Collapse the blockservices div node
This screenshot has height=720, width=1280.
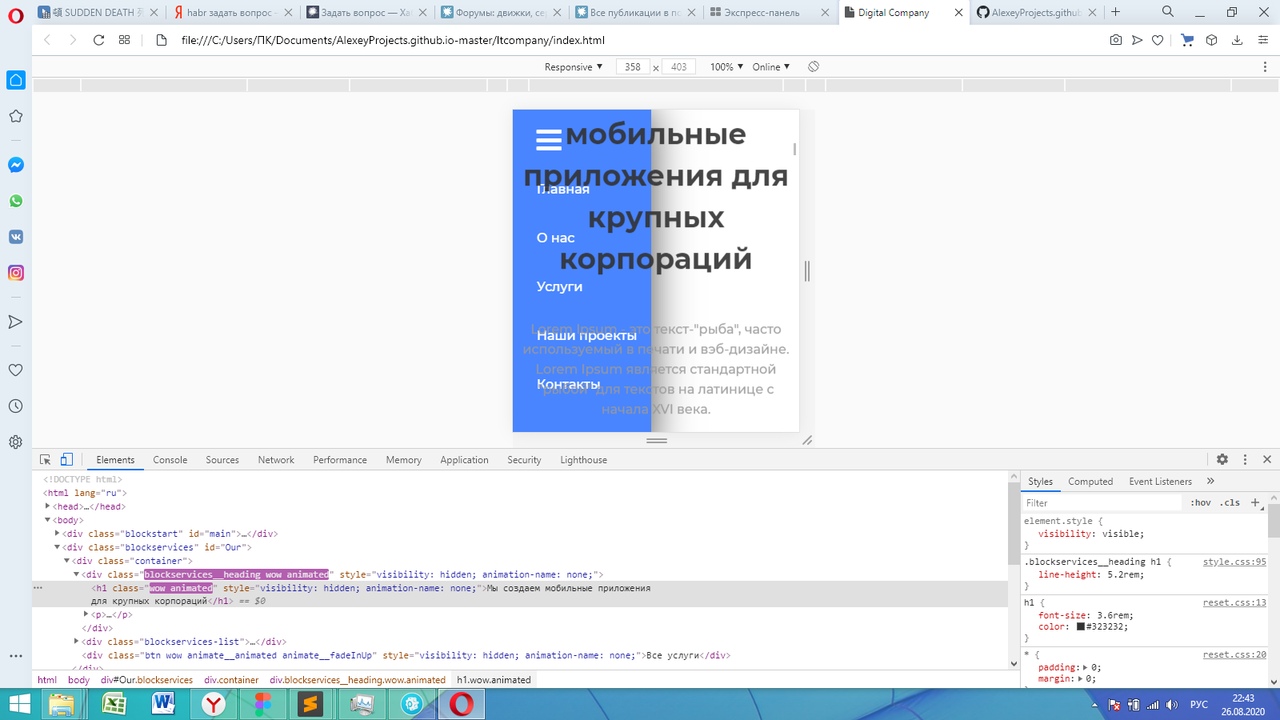click(57, 547)
